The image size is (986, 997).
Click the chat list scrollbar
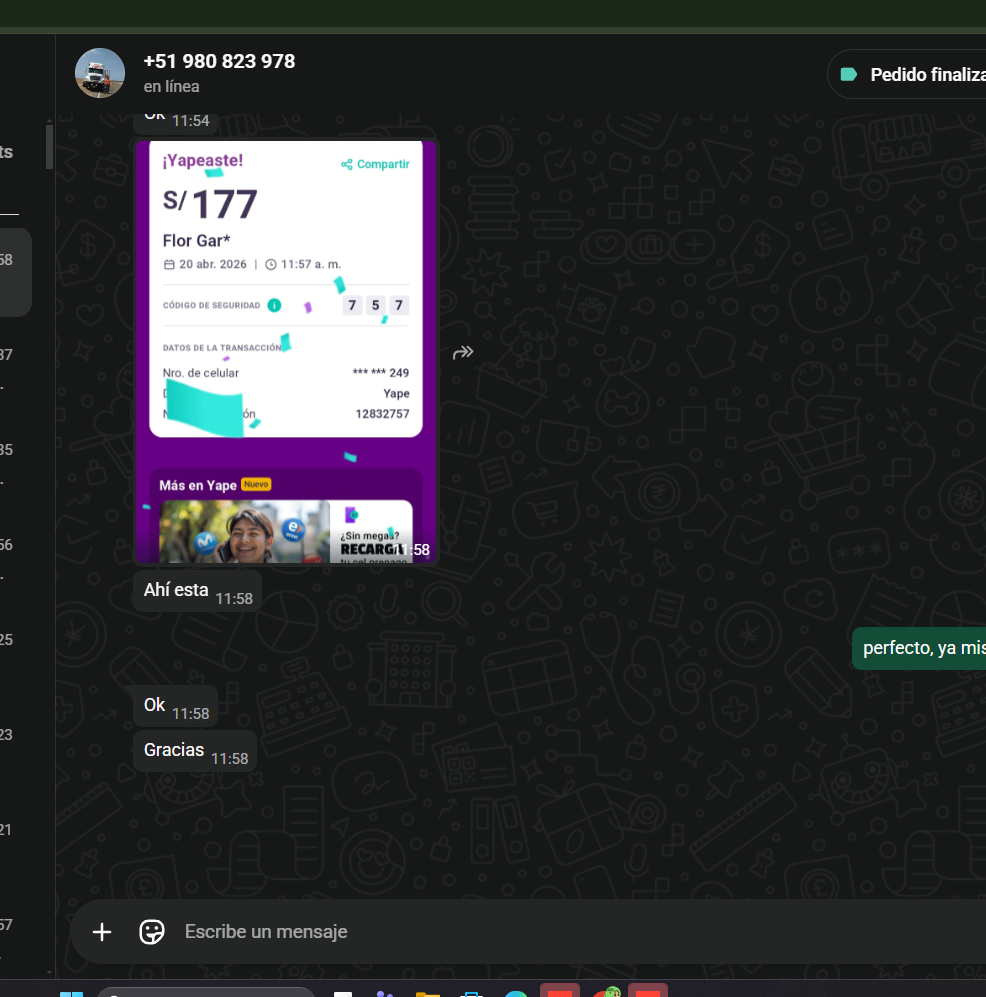(49, 150)
